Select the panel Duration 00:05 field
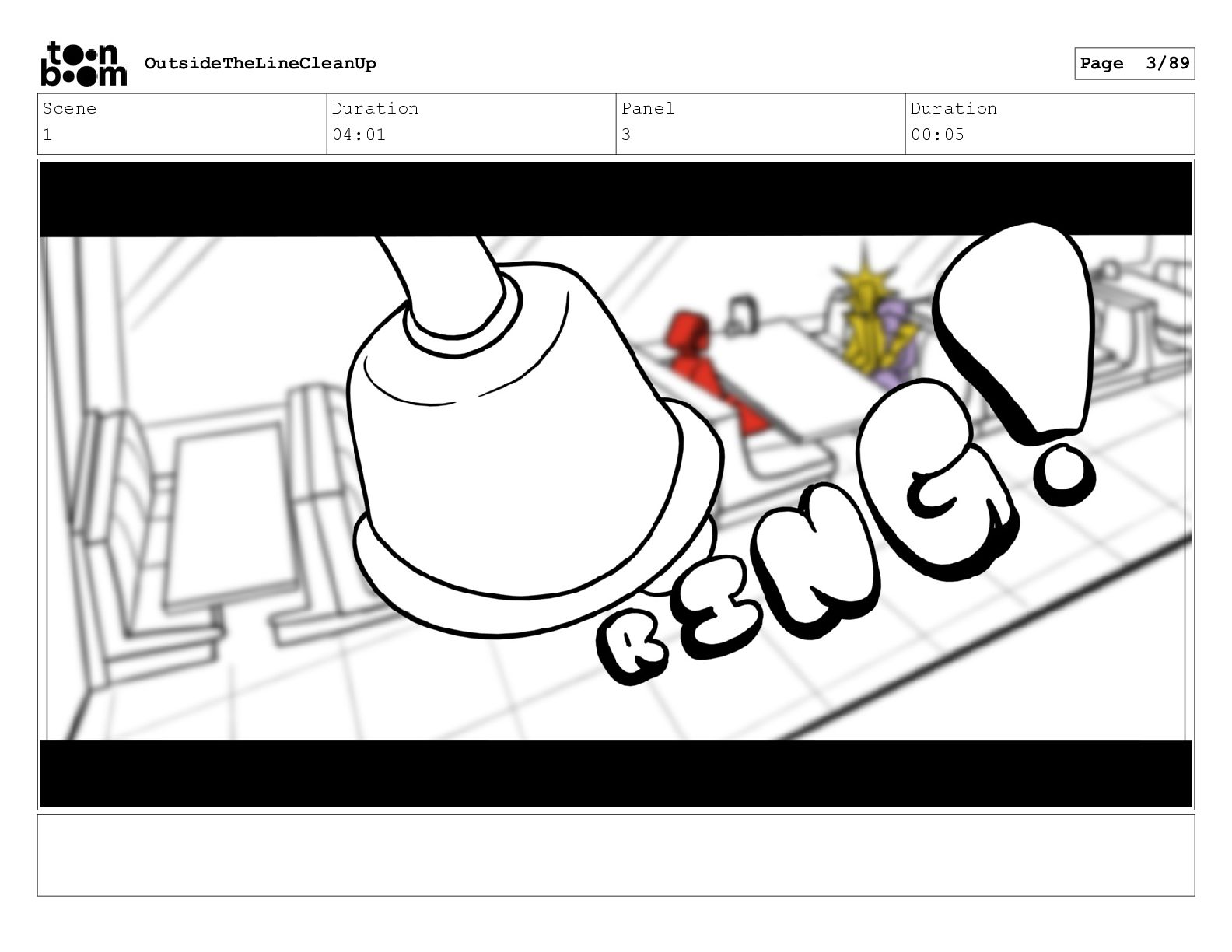The height and width of the screenshot is (952, 1232). click(1050, 124)
